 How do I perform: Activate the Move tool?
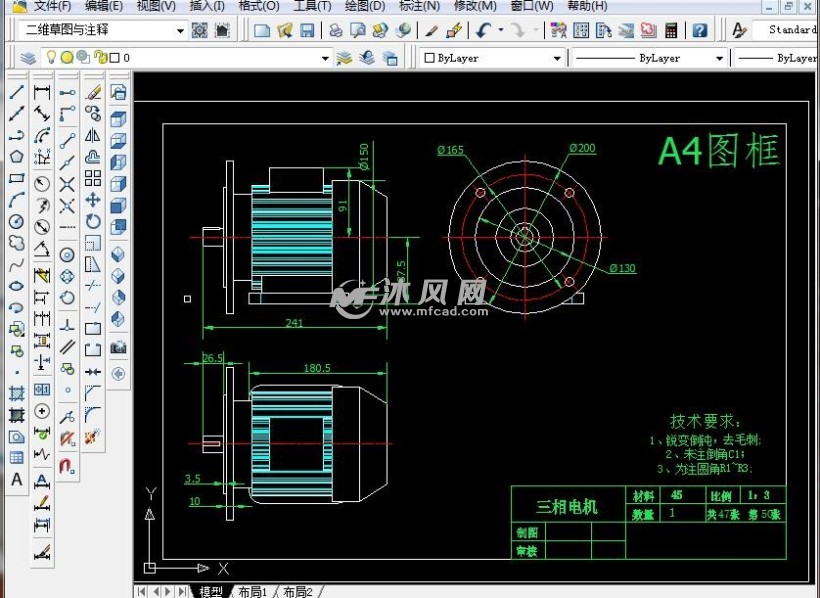(x=93, y=199)
